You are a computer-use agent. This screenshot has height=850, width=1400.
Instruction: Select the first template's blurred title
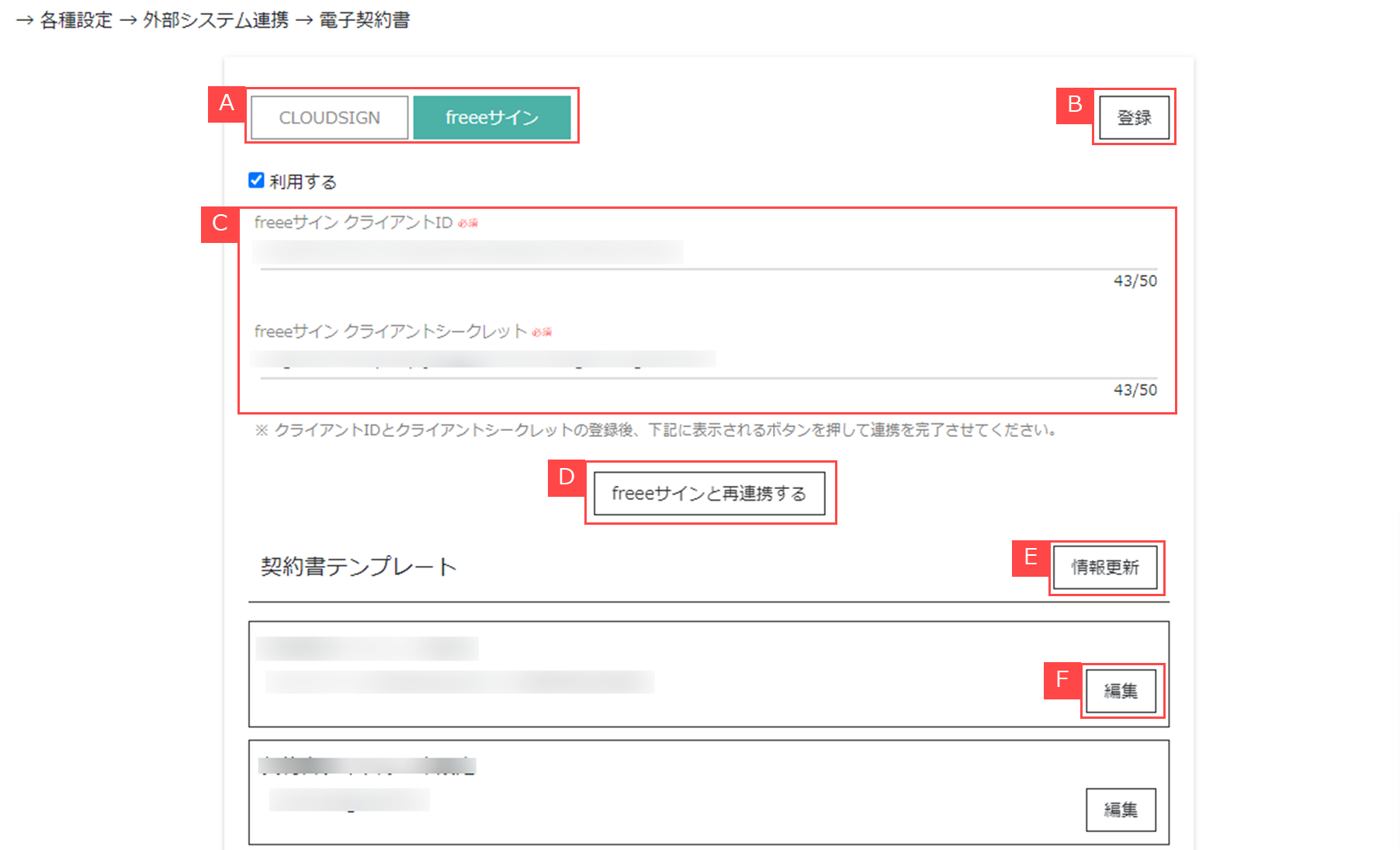click(x=367, y=648)
